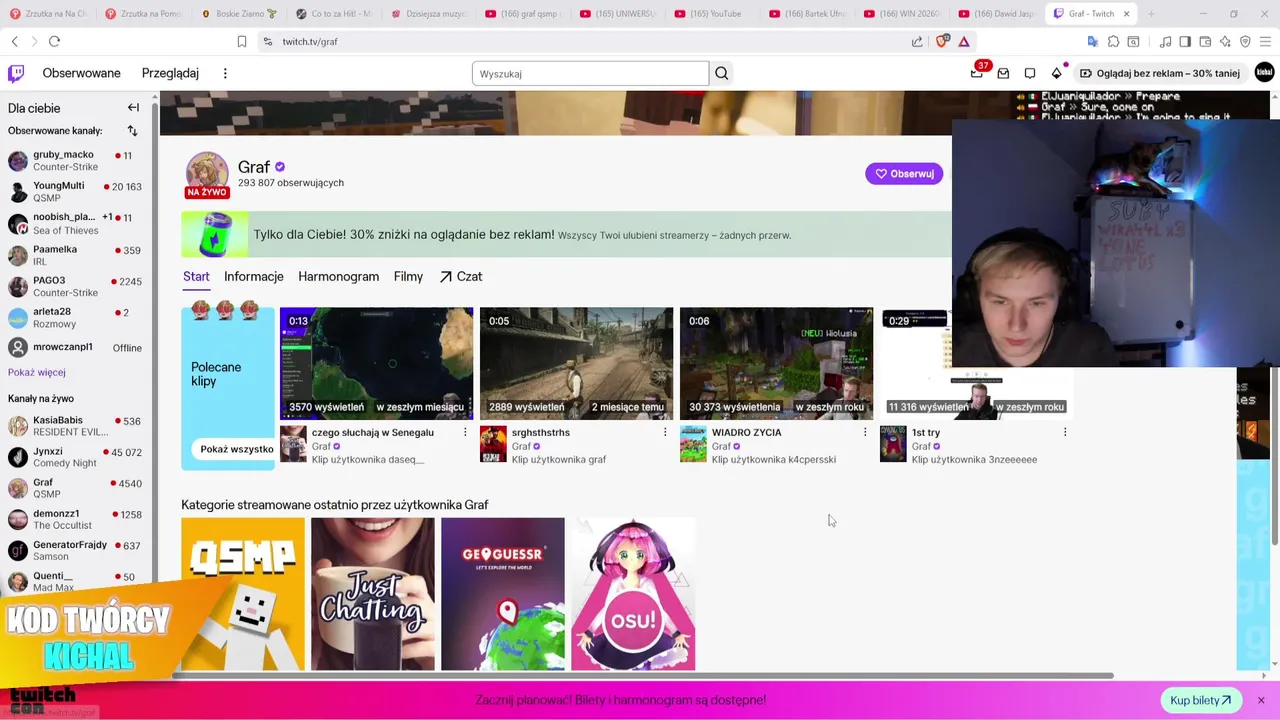Sort followed channels with arrows icon
1280x720 pixels.
[132, 131]
